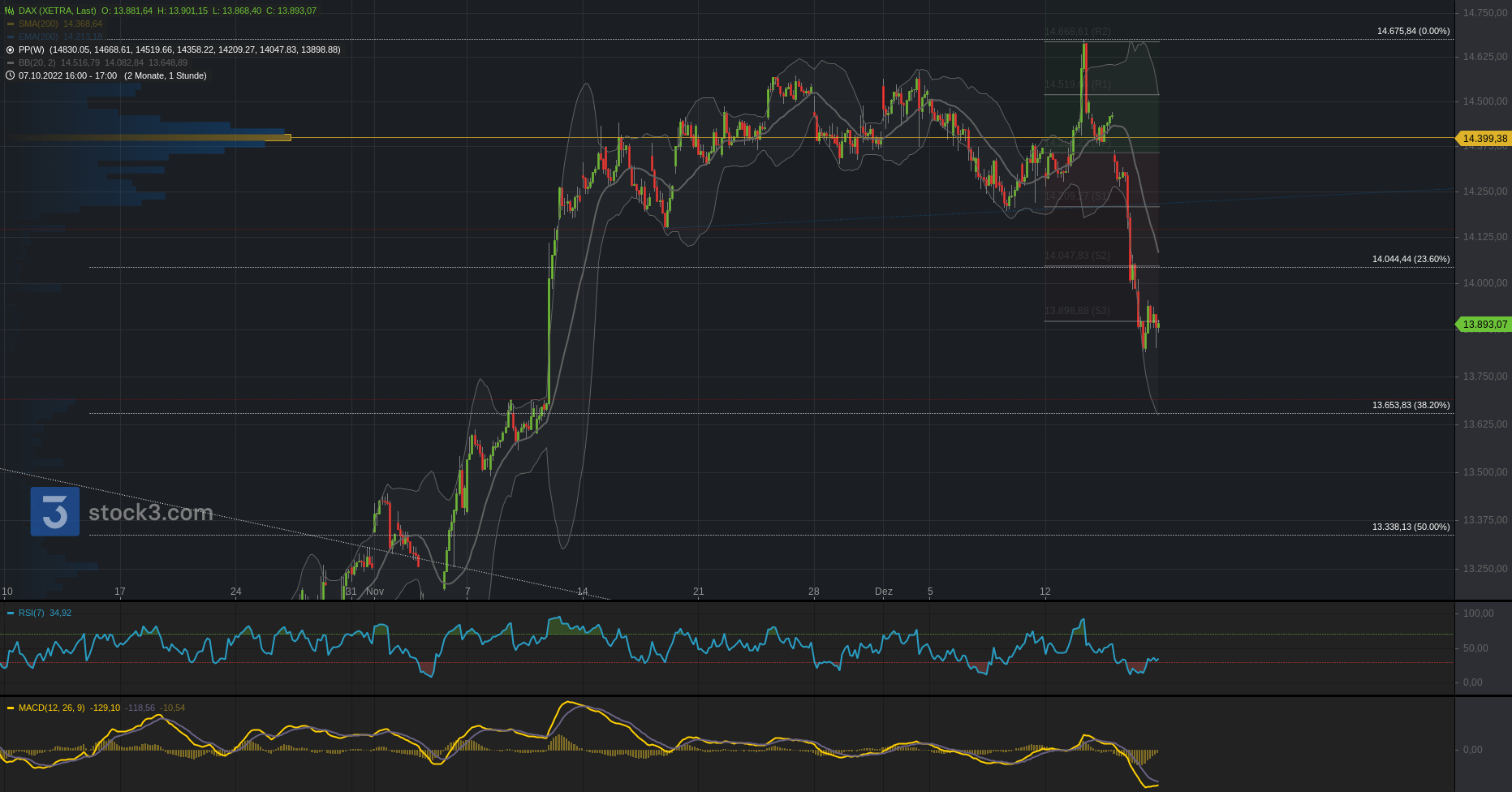Click the yellow 14.399,38 price tag
The image size is (1512, 792).
[x=1484, y=139]
